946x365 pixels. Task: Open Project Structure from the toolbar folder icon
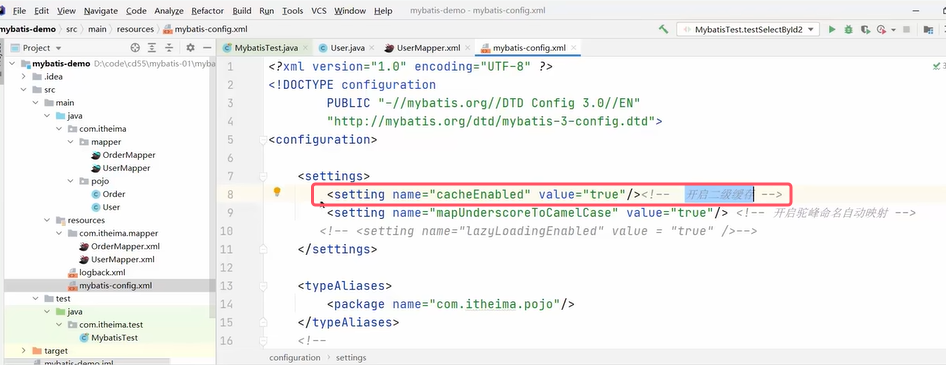[x=929, y=29]
